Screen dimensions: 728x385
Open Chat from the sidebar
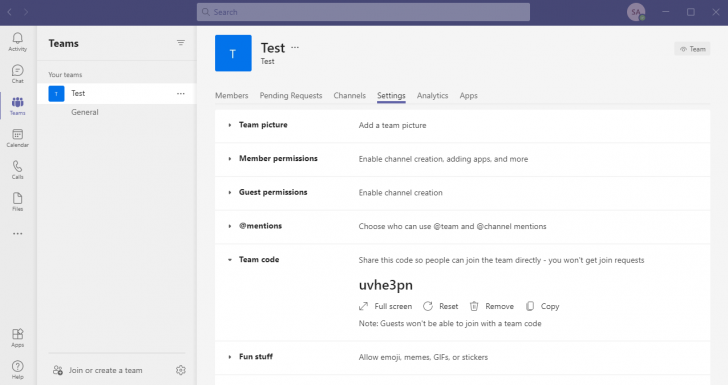coord(18,74)
